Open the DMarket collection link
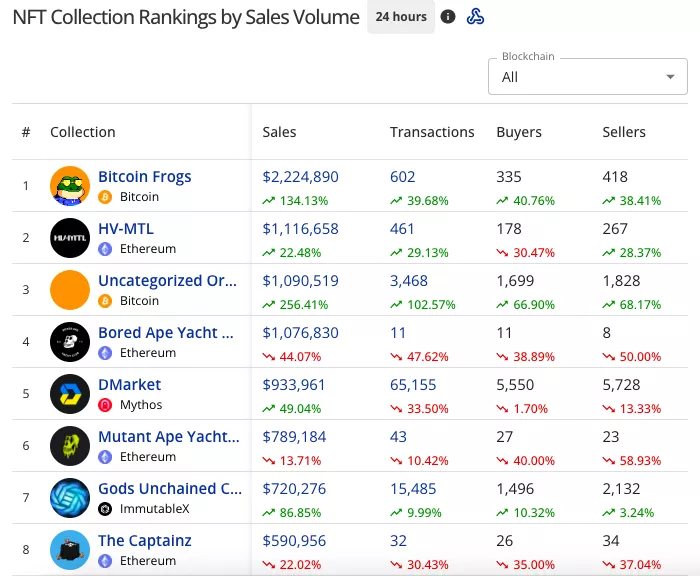 (129, 385)
